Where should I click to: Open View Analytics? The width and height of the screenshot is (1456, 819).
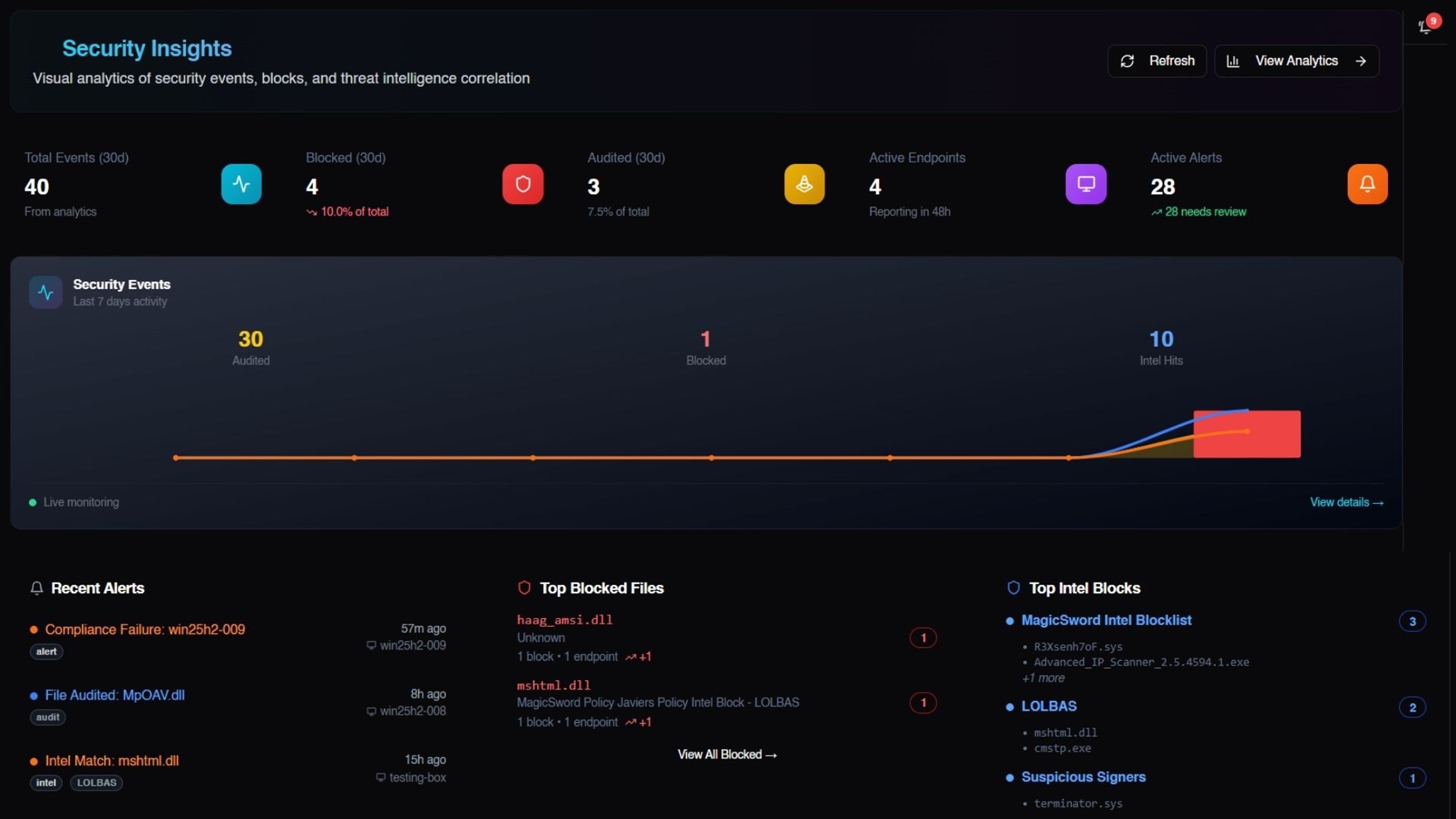click(1297, 61)
